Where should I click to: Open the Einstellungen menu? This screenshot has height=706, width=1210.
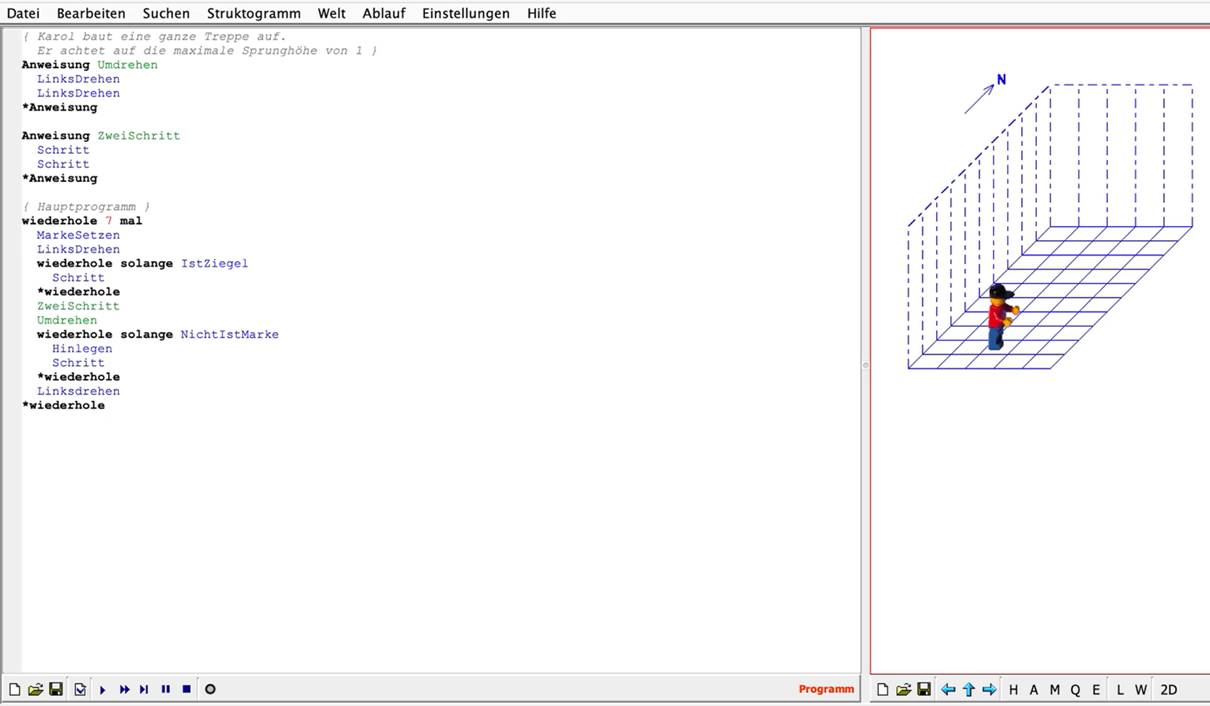(465, 13)
